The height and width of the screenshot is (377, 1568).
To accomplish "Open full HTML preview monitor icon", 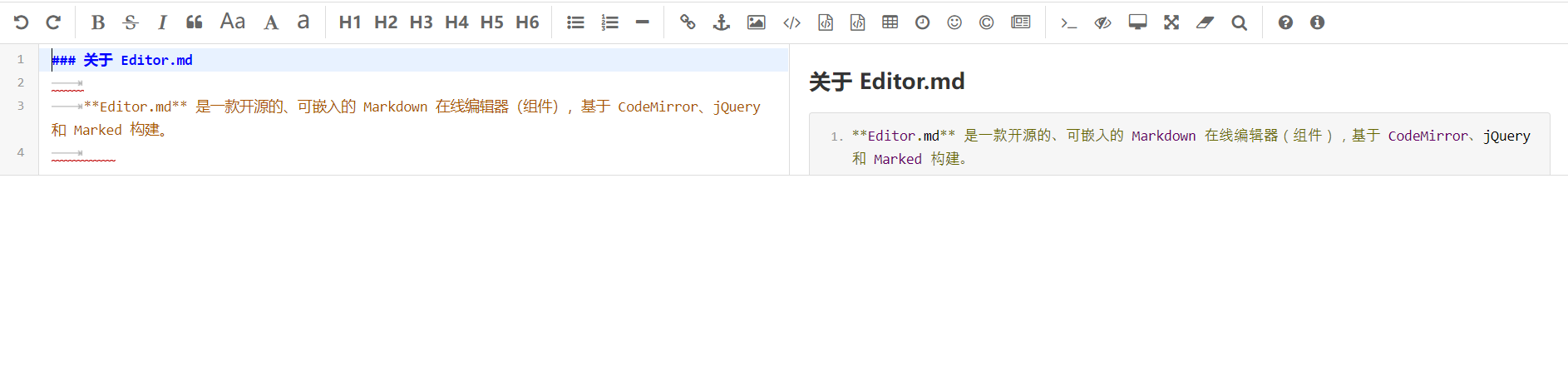I will (x=1138, y=22).
